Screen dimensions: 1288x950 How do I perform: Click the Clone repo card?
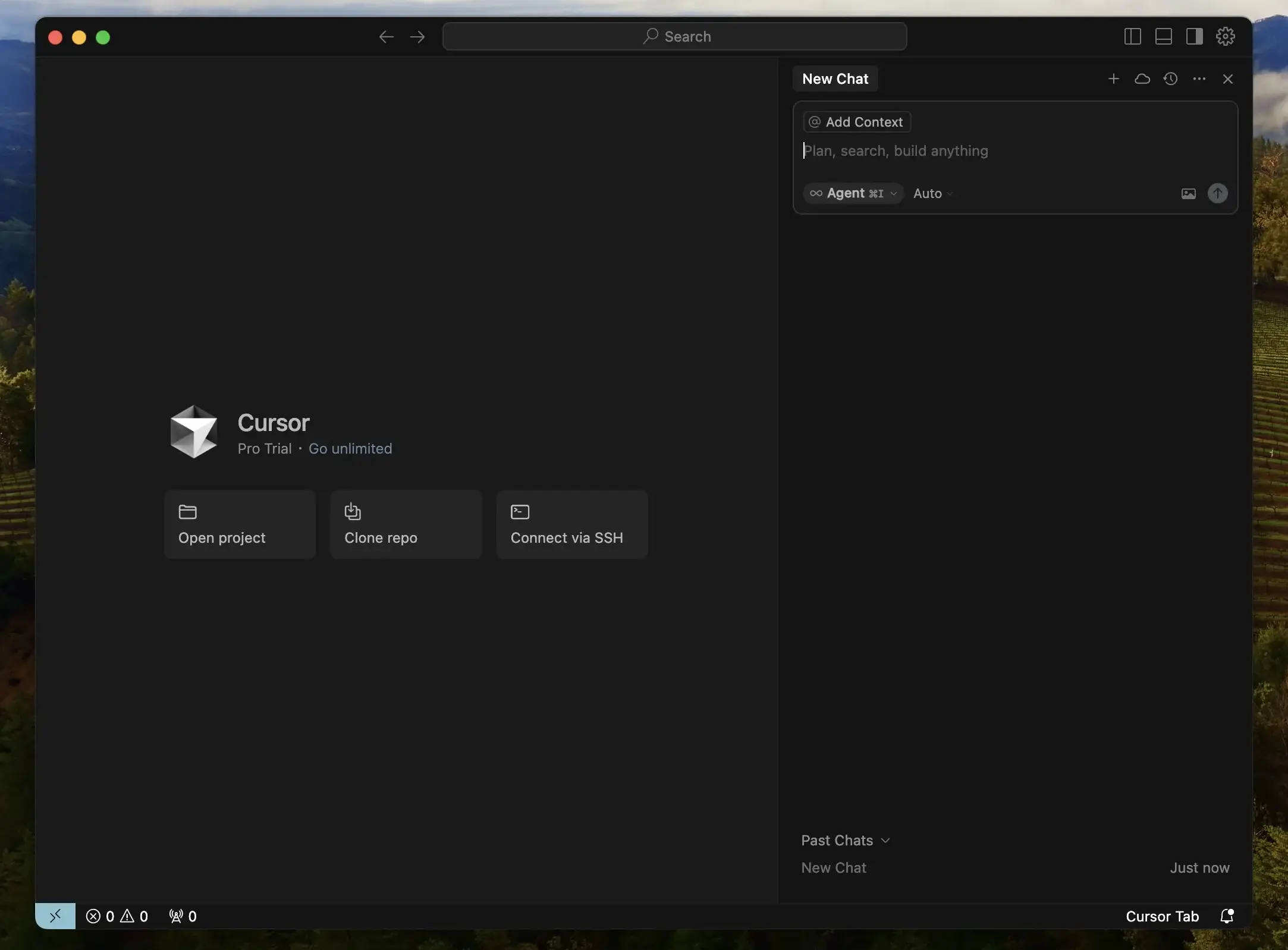point(406,524)
